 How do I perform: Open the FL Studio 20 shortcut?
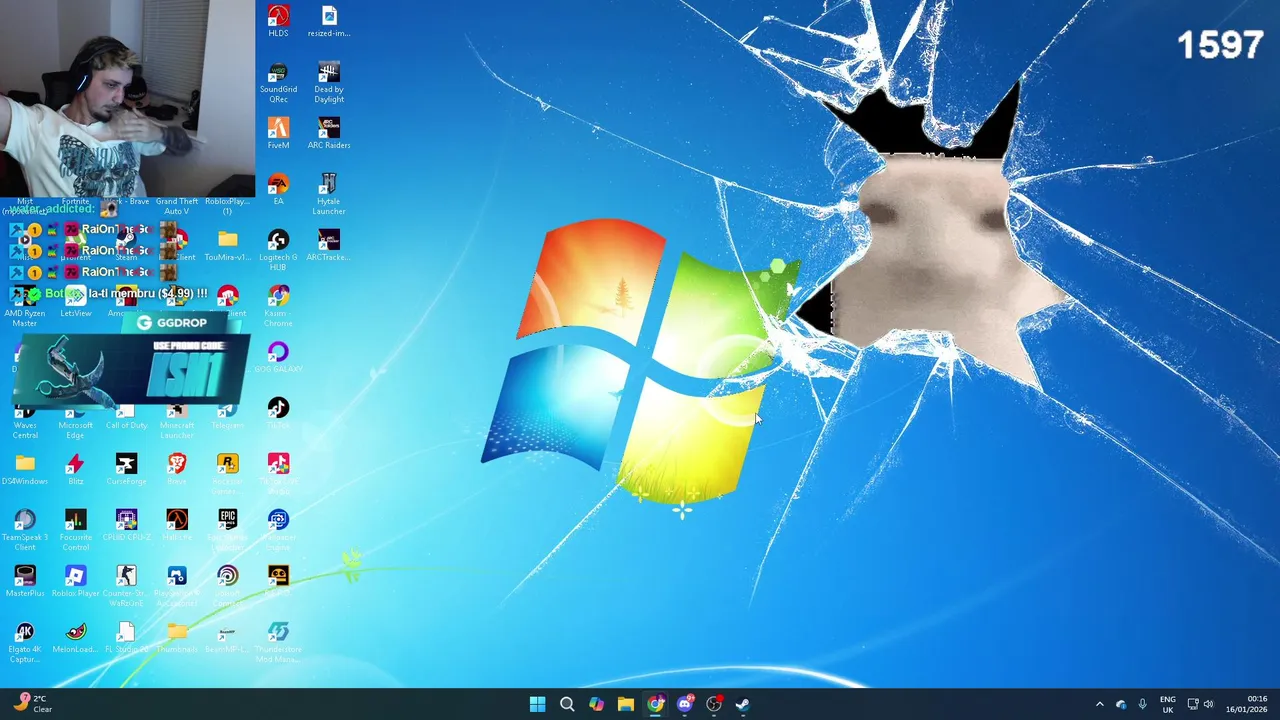pos(126,637)
